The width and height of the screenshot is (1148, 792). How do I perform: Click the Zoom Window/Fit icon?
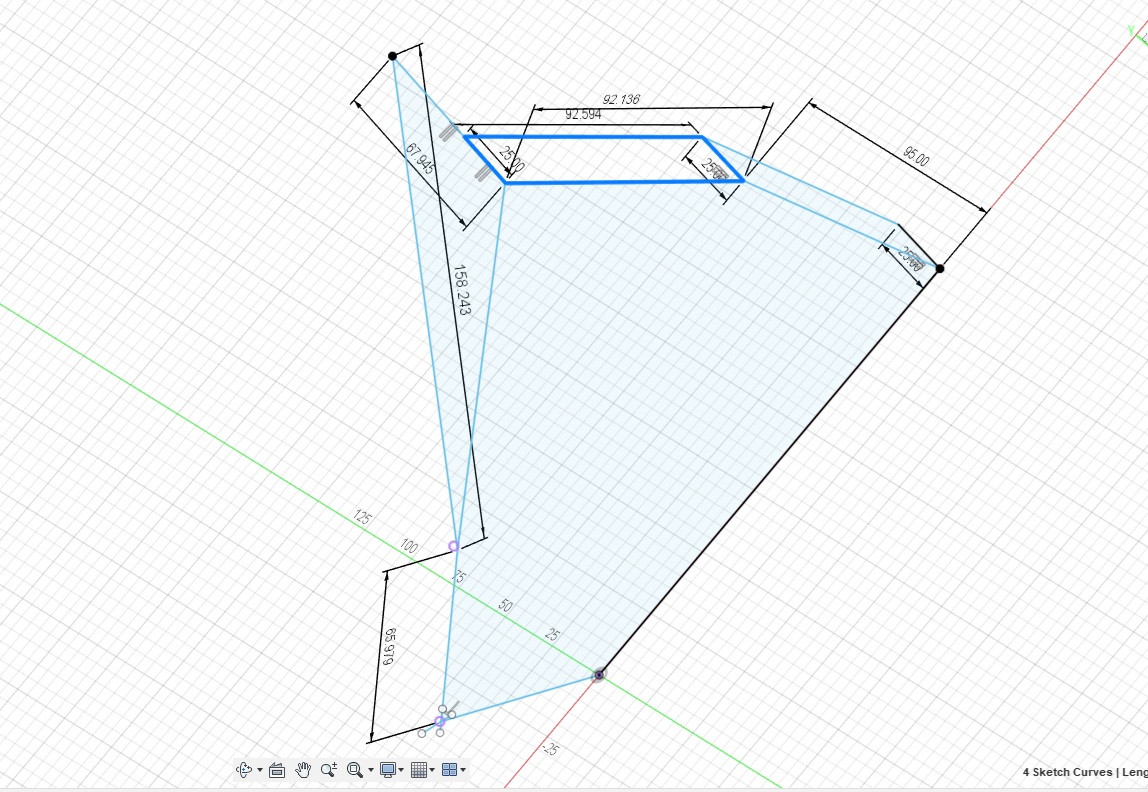[x=354, y=769]
